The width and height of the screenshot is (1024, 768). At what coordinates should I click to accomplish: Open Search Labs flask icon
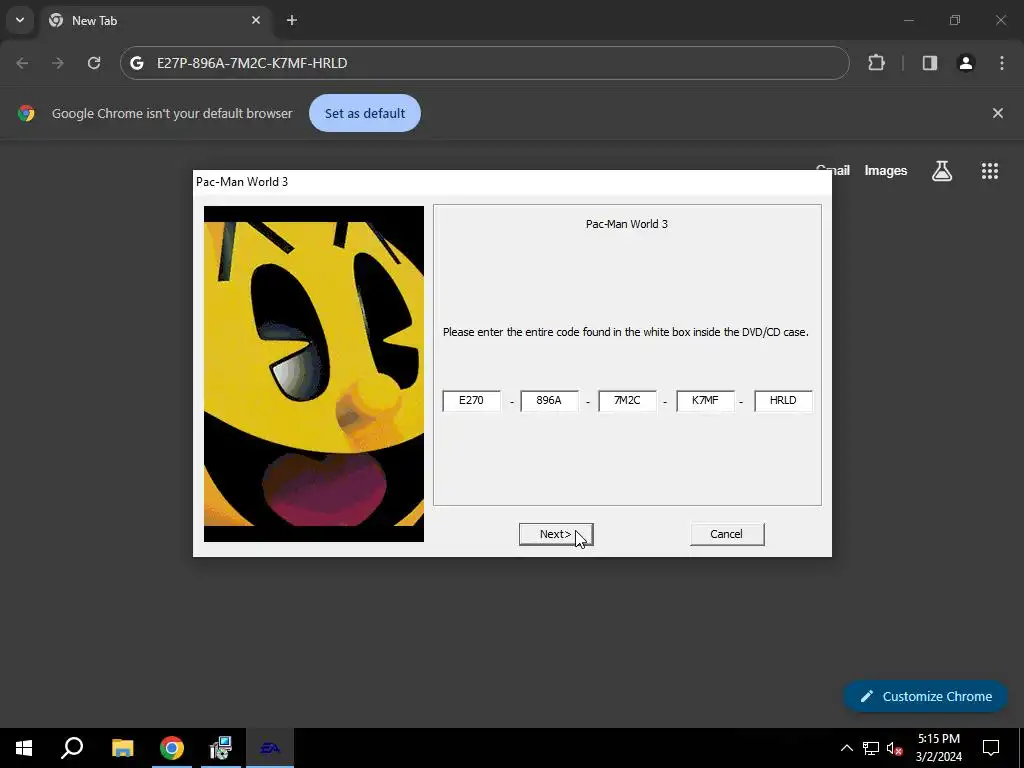click(942, 170)
